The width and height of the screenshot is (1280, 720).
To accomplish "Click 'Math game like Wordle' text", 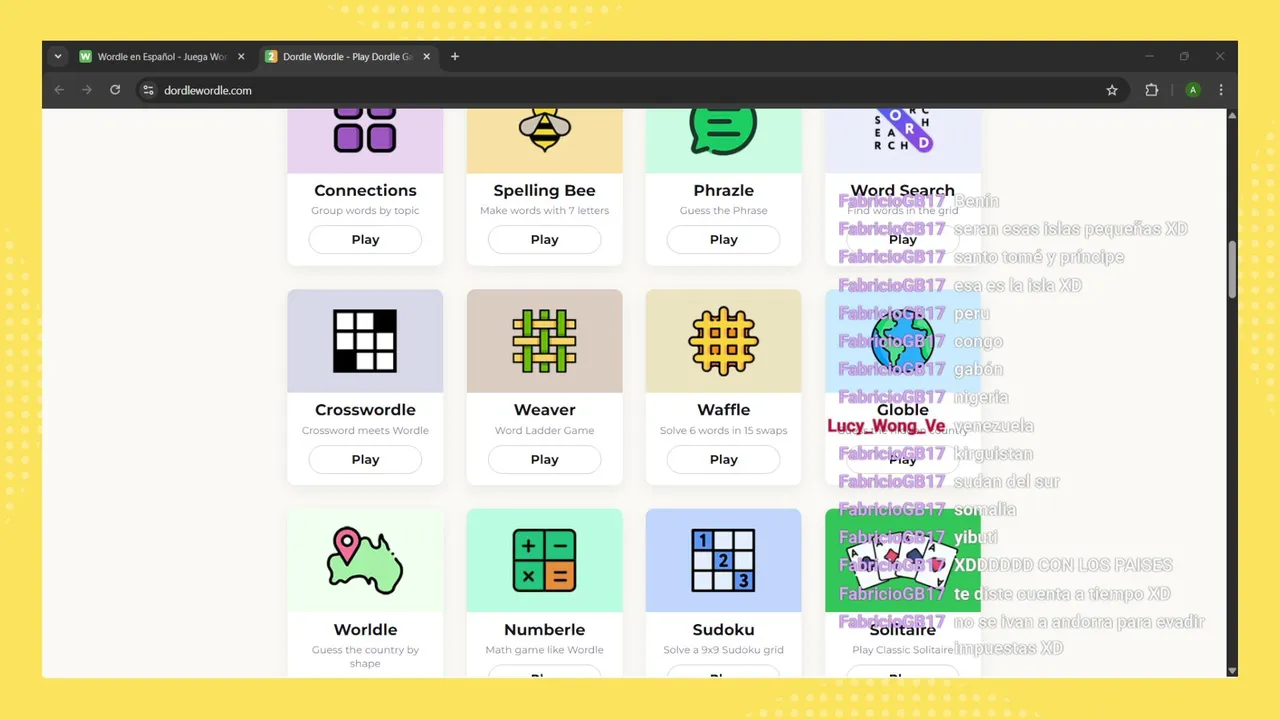I will [545, 650].
